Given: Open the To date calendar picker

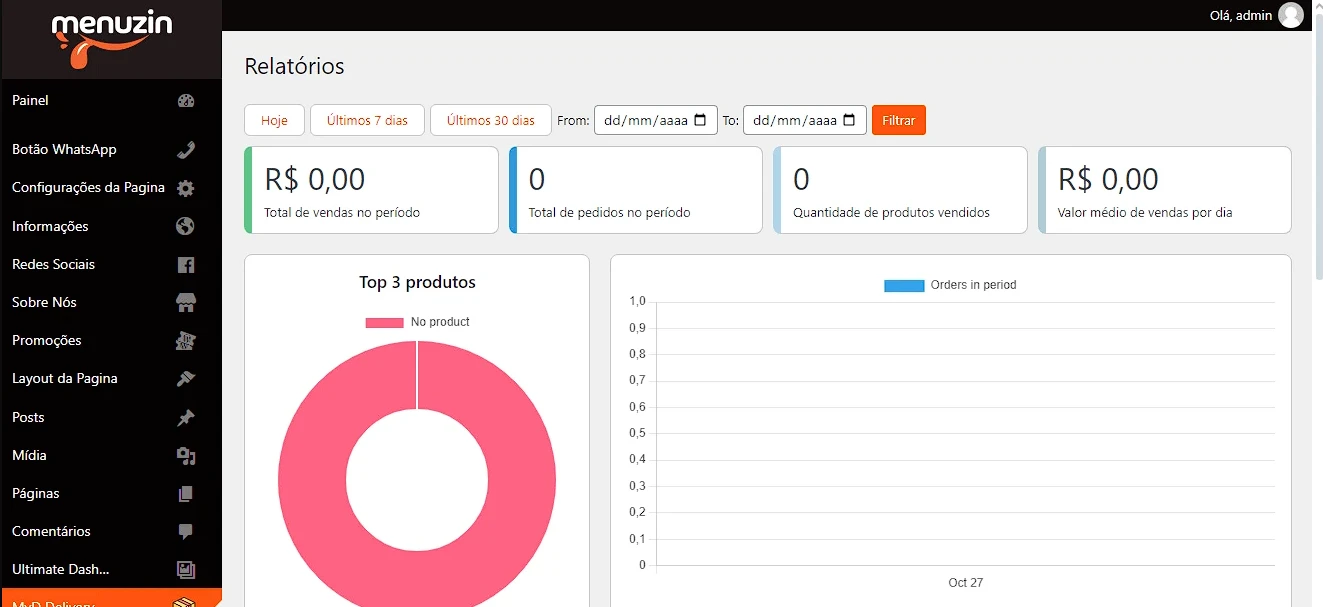Looking at the screenshot, I should pyautogui.click(x=849, y=120).
